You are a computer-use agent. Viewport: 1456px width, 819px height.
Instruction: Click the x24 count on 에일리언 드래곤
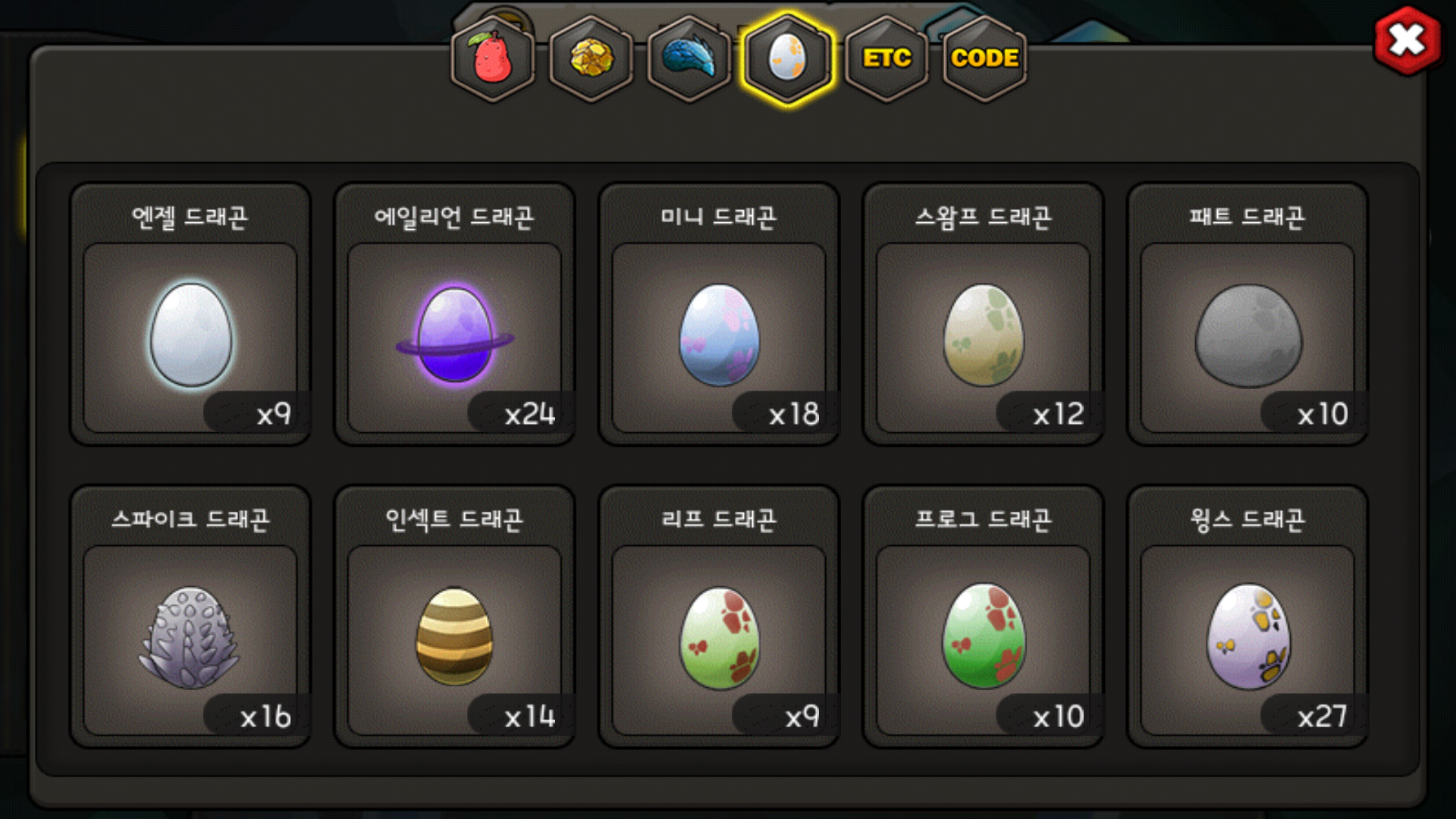tap(529, 414)
